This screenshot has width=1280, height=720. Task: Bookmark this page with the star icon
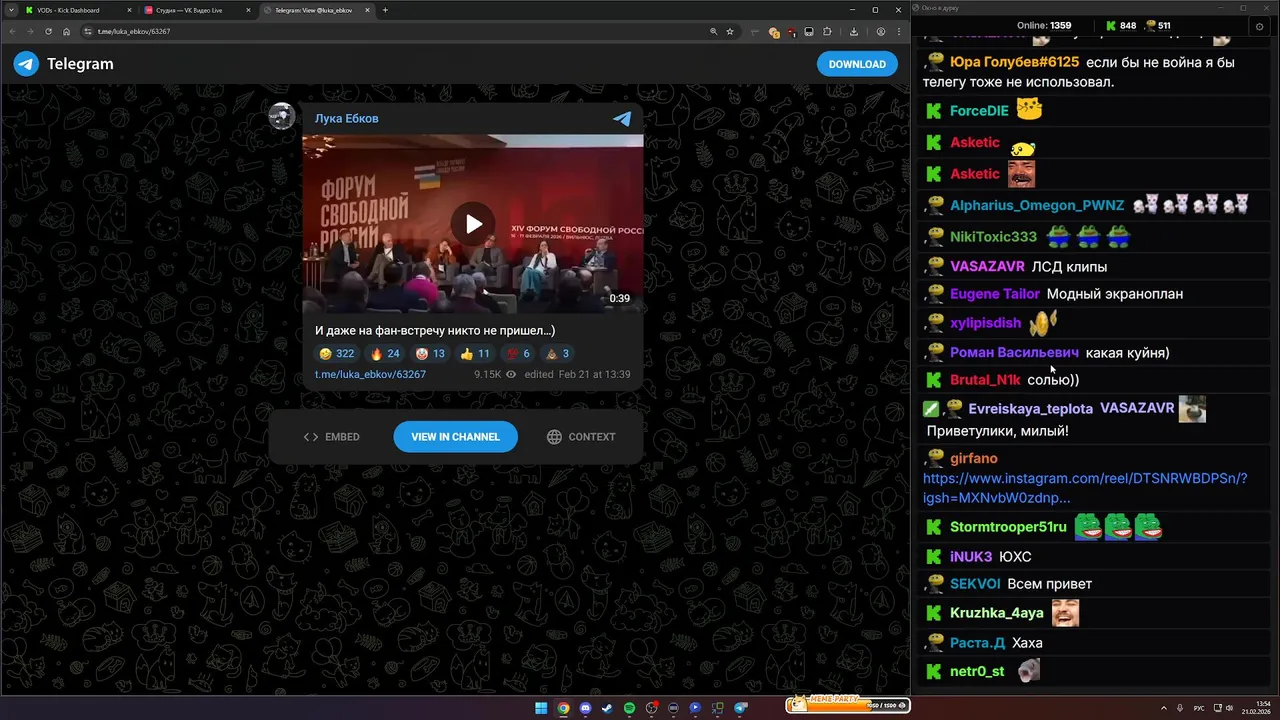tap(730, 31)
